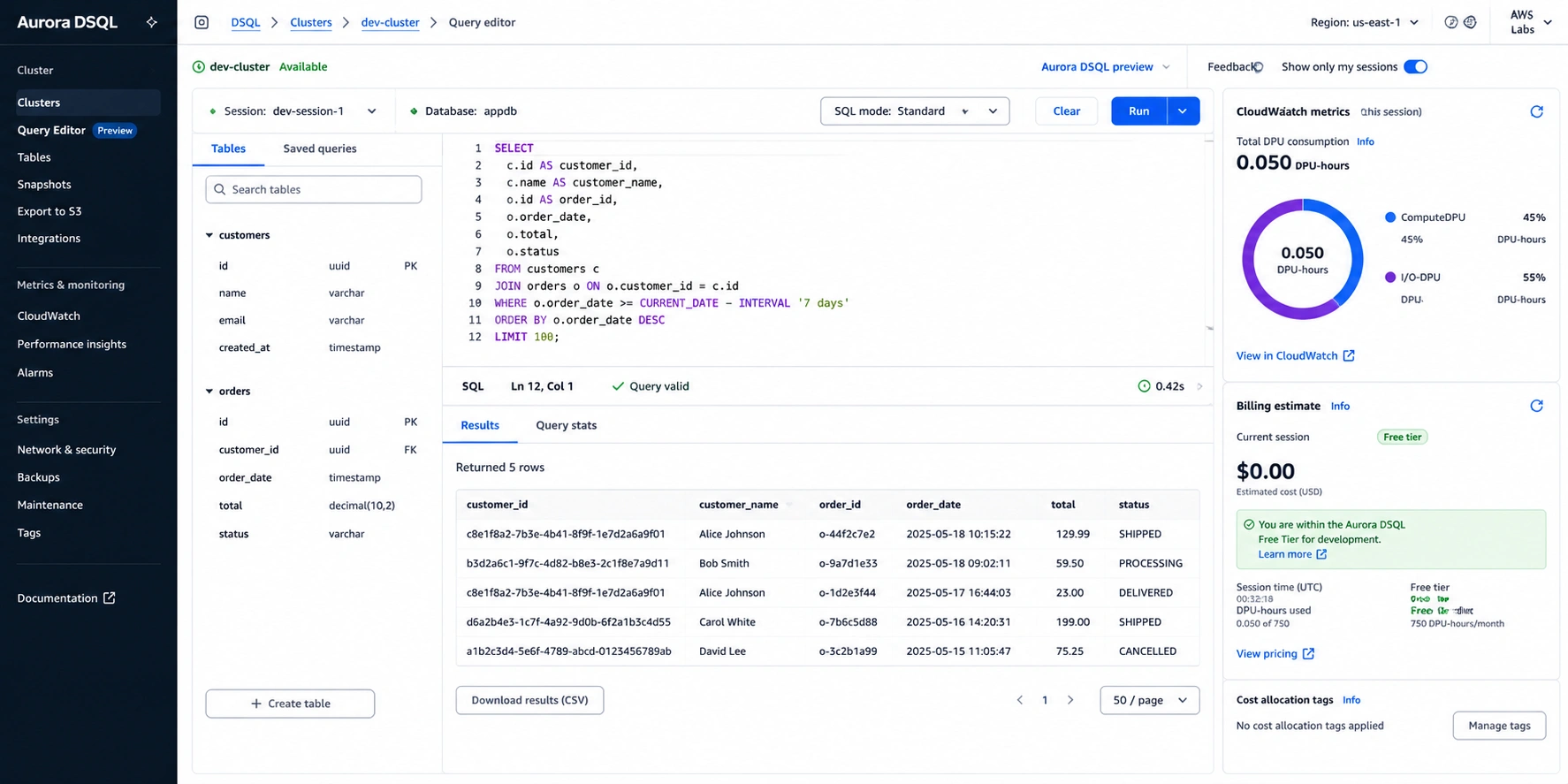Click the Manage tags button
Image resolution: width=1568 pixels, height=784 pixels.
pyautogui.click(x=1499, y=726)
